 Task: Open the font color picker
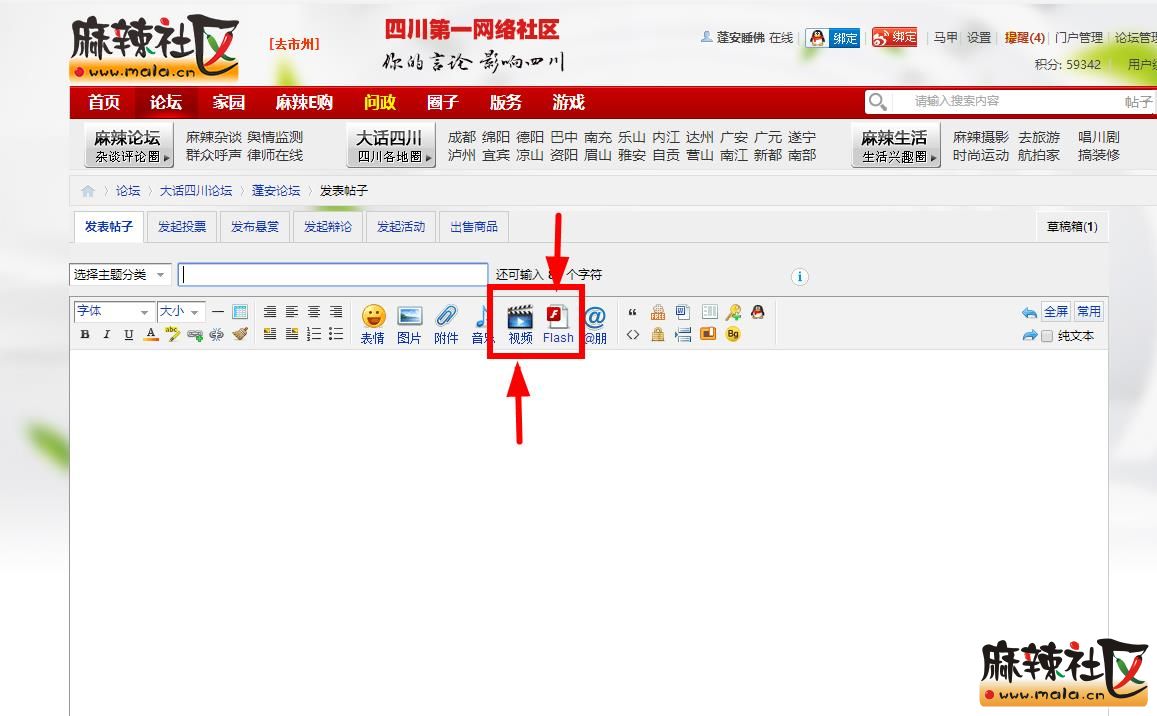pos(151,334)
